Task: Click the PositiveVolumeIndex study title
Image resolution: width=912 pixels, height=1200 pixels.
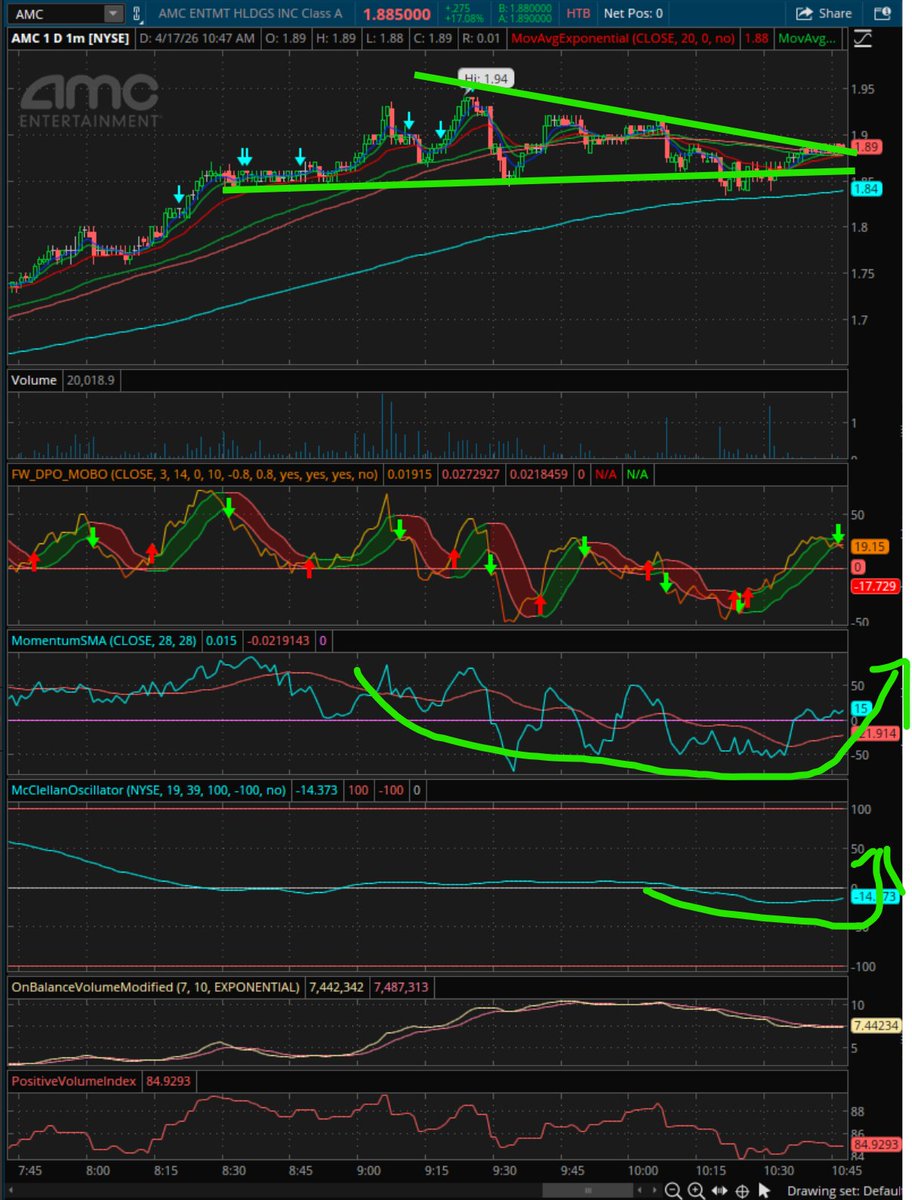Action: pos(75,1080)
